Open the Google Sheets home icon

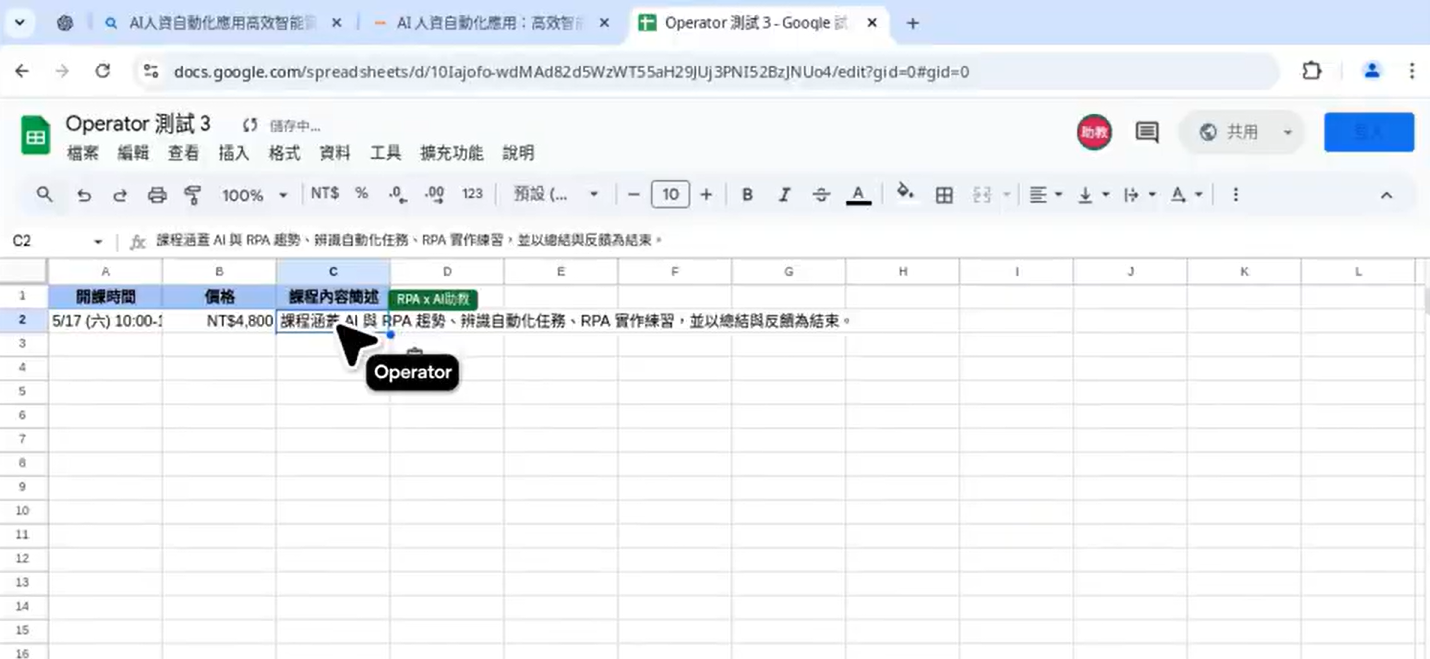point(36,135)
